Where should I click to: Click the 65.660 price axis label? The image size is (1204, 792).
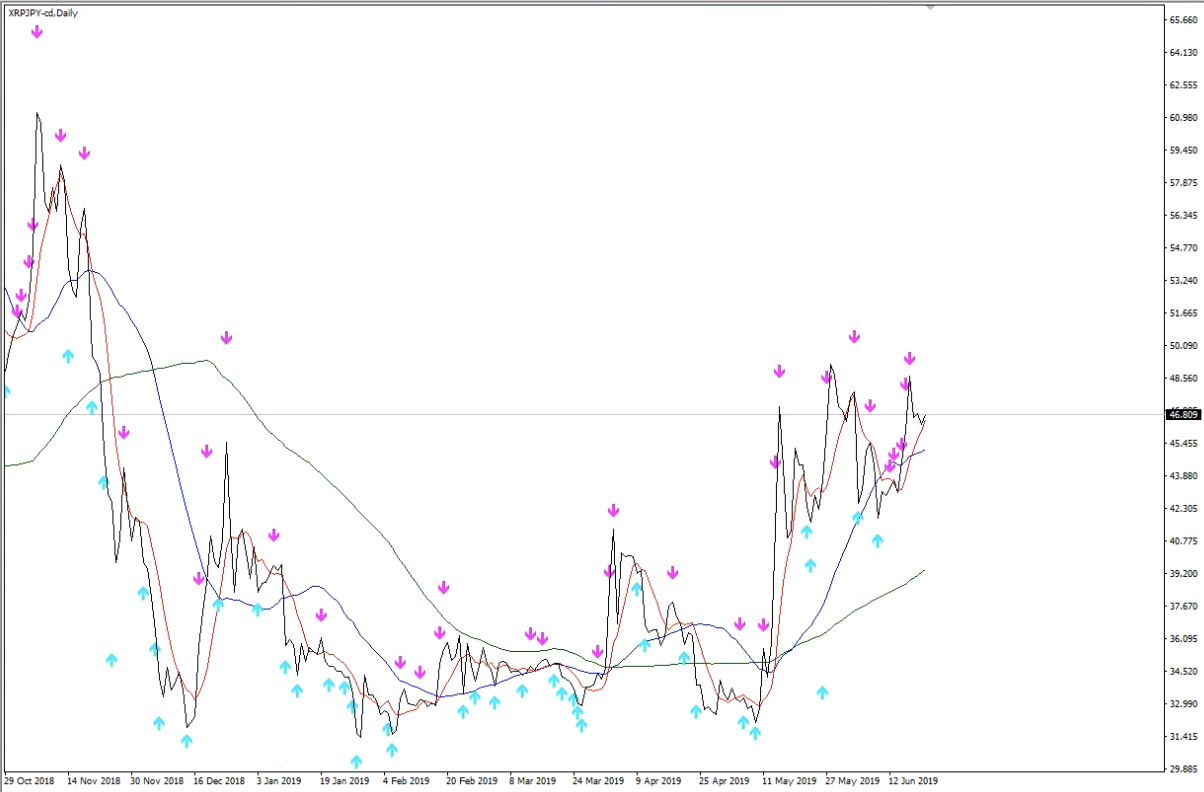[x=1183, y=20]
